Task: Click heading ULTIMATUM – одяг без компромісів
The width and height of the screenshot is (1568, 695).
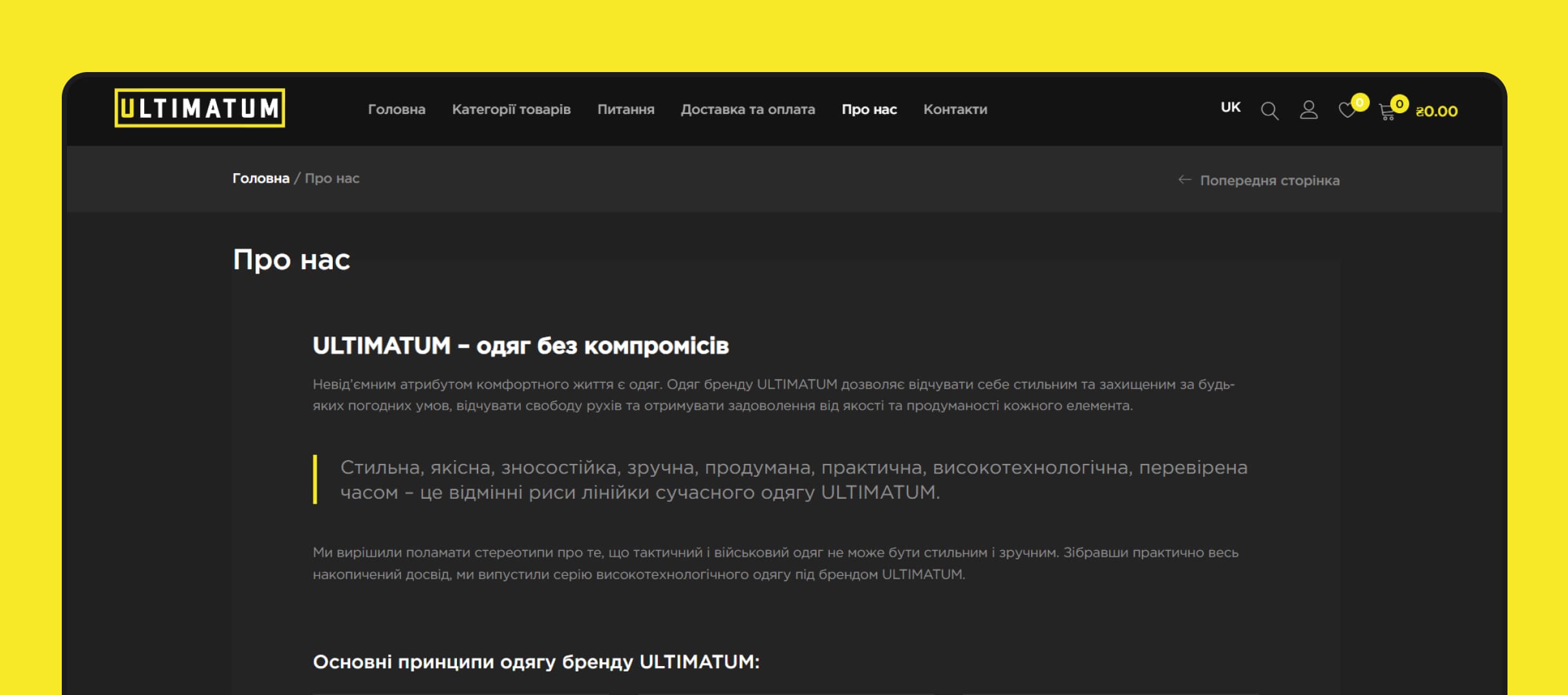Action: [x=521, y=346]
